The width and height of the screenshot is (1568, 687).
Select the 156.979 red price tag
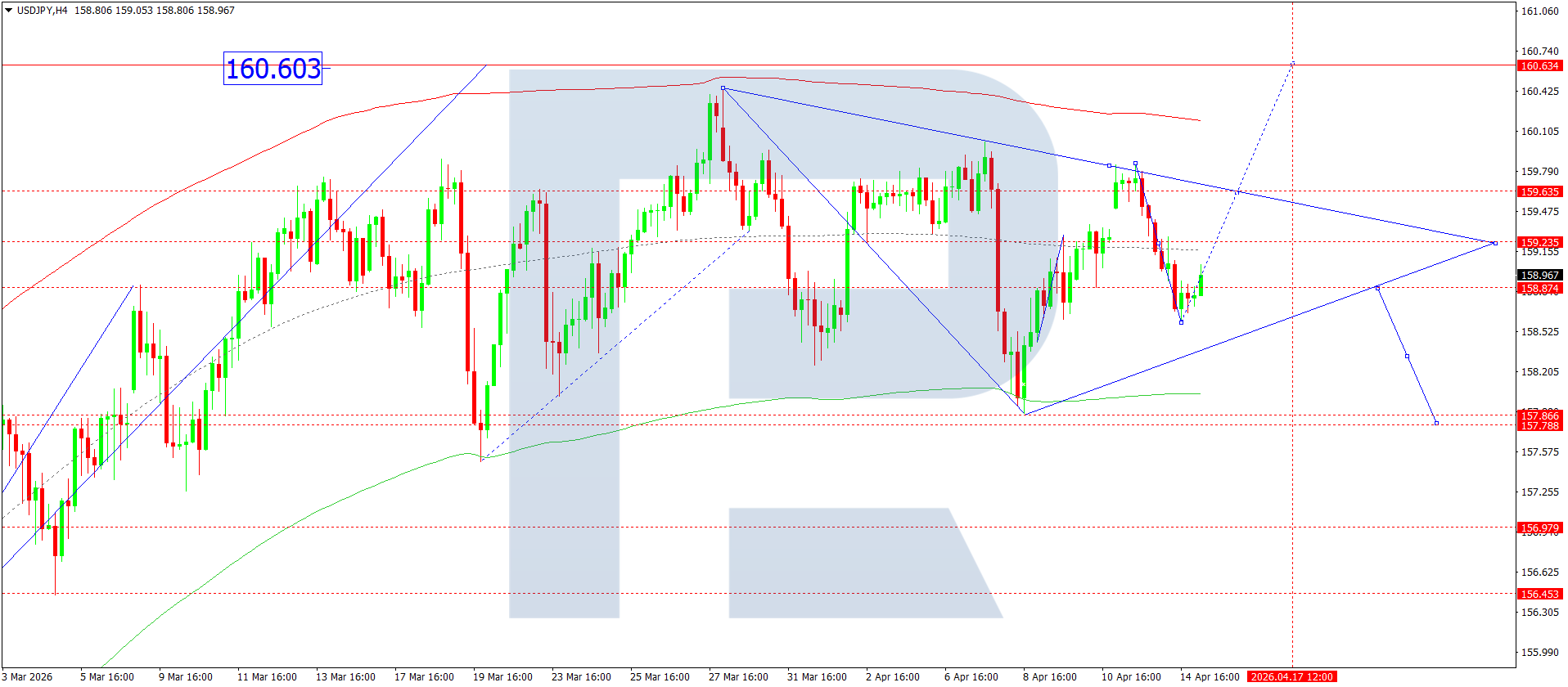pos(1539,528)
